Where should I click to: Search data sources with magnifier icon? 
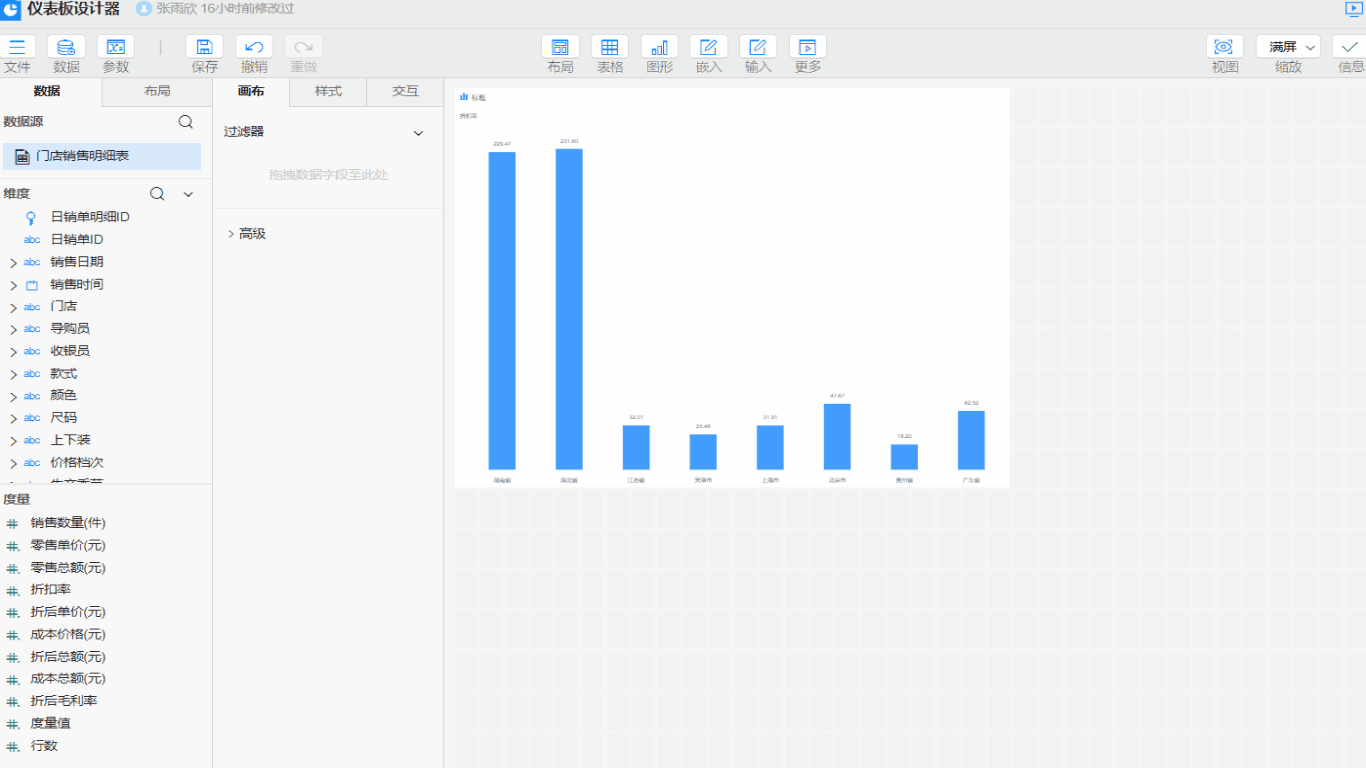pos(185,122)
